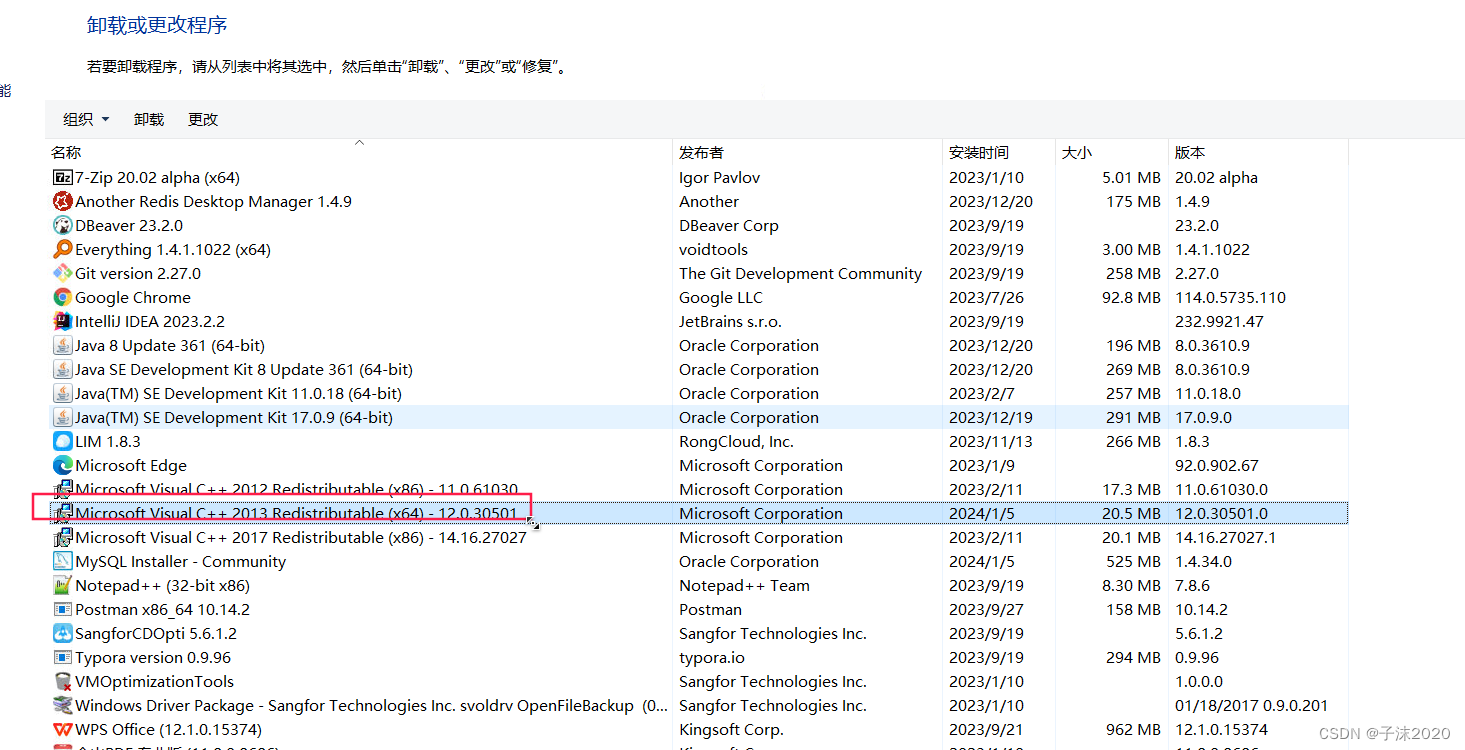
Task: Click the WPS Office icon
Action: tap(63, 729)
